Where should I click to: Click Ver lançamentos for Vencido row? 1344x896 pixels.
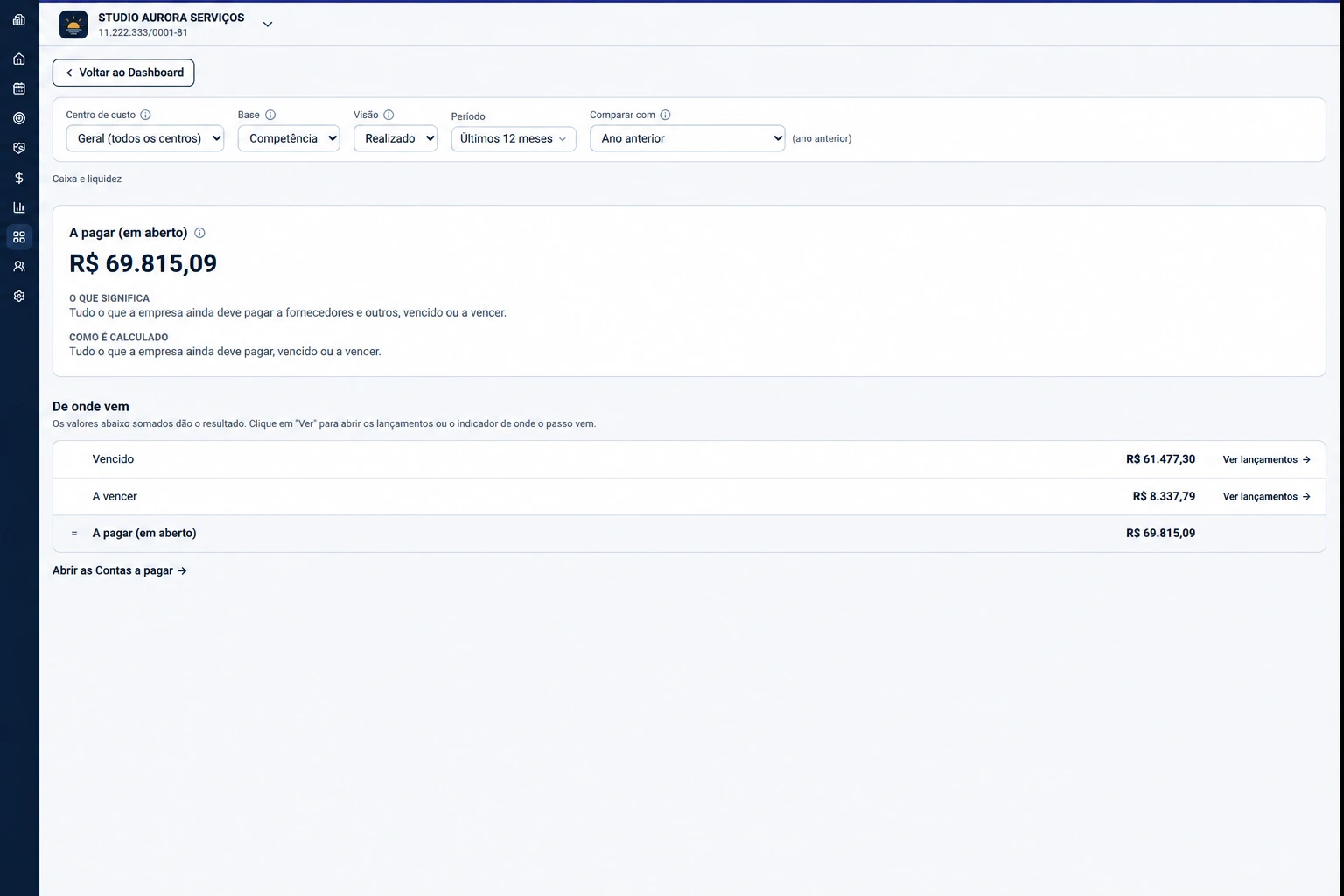(1266, 459)
